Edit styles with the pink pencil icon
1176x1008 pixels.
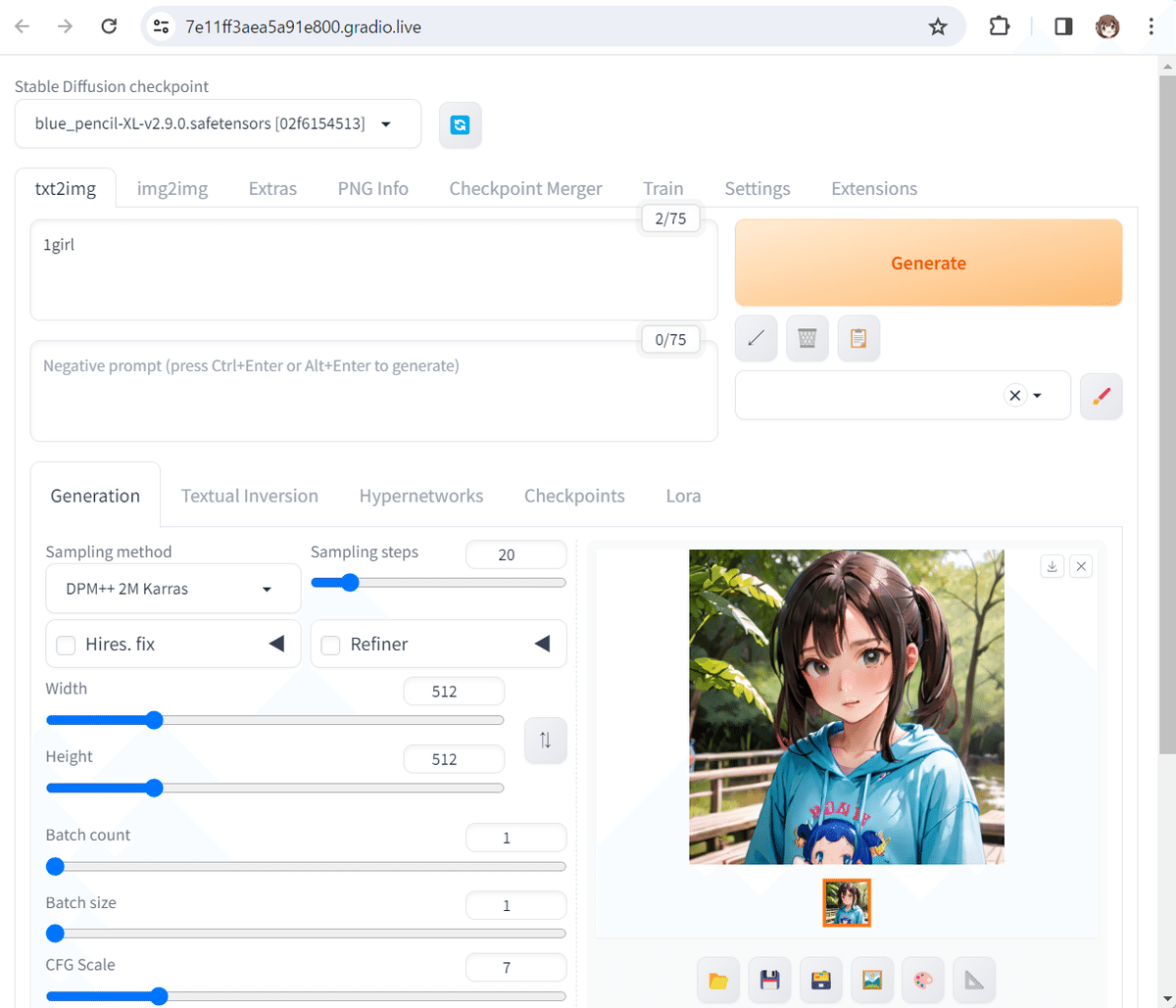1102,396
